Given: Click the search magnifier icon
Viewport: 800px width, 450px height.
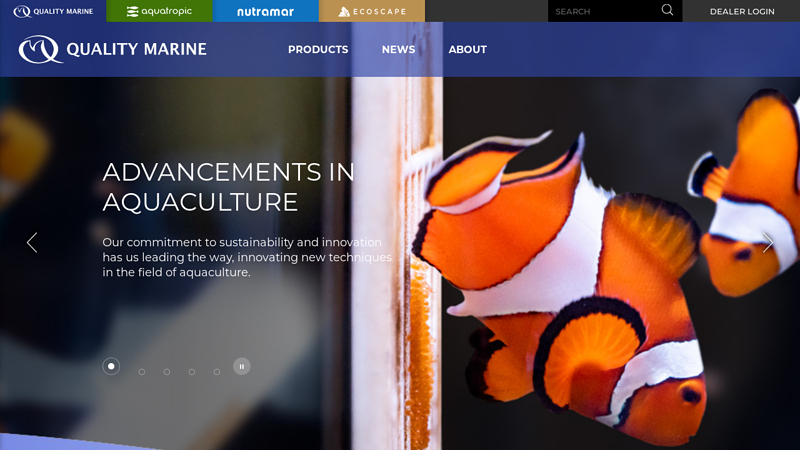Looking at the screenshot, I should (x=667, y=10).
